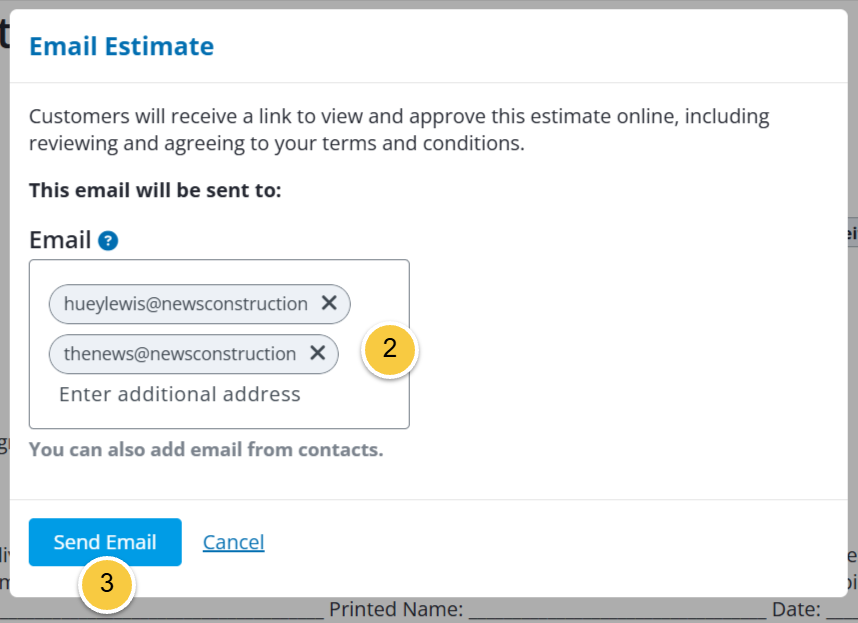Click 'This email will be sent to' heading

155,190
